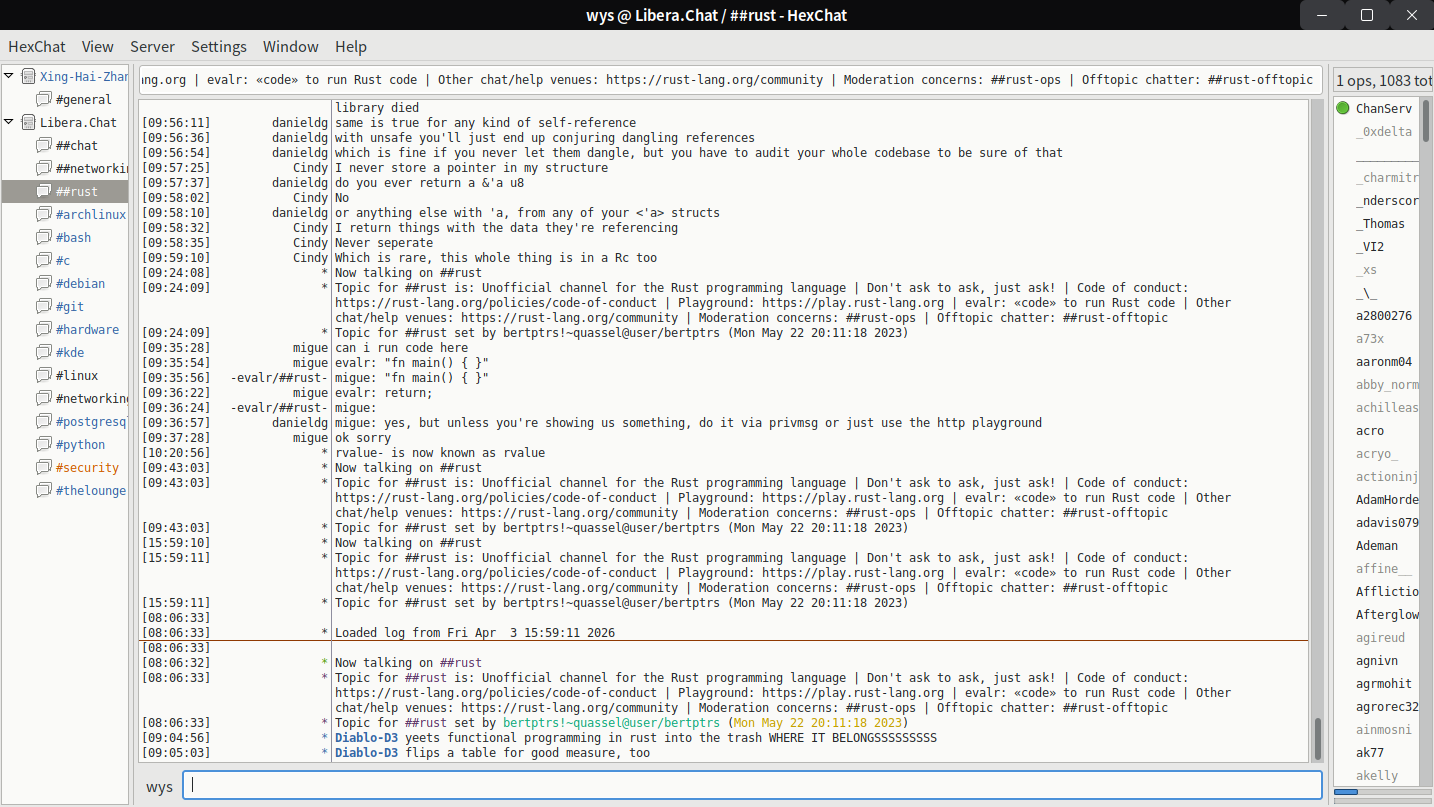Click the server icon next to Libera.Chat

[x=28, y=122]
